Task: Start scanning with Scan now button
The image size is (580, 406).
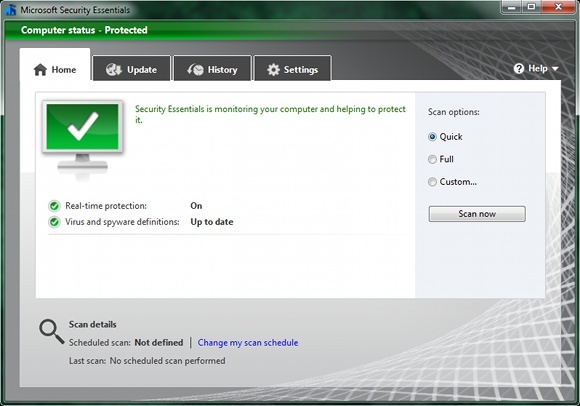Action: pyautogui.click(x=477, y=214)
